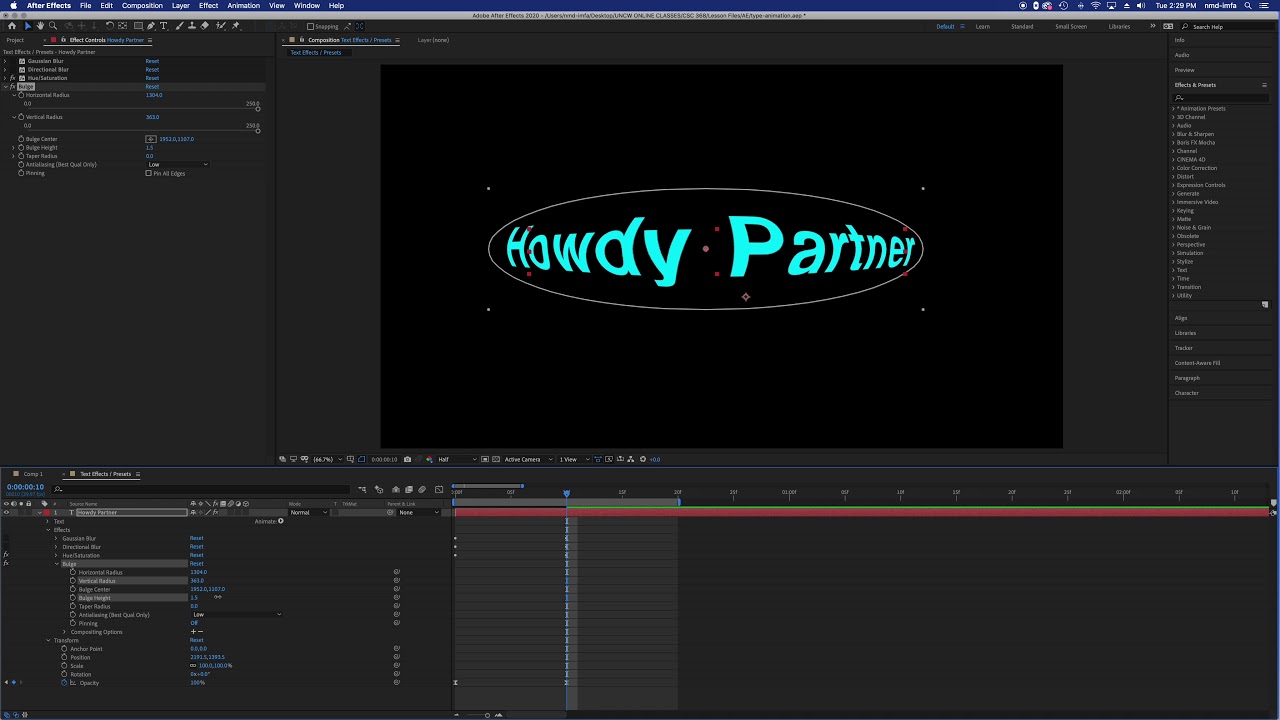Expand the Distort category in Effects & Presets
This screenshot has height=720, width=1280.
click(1174, 177)
